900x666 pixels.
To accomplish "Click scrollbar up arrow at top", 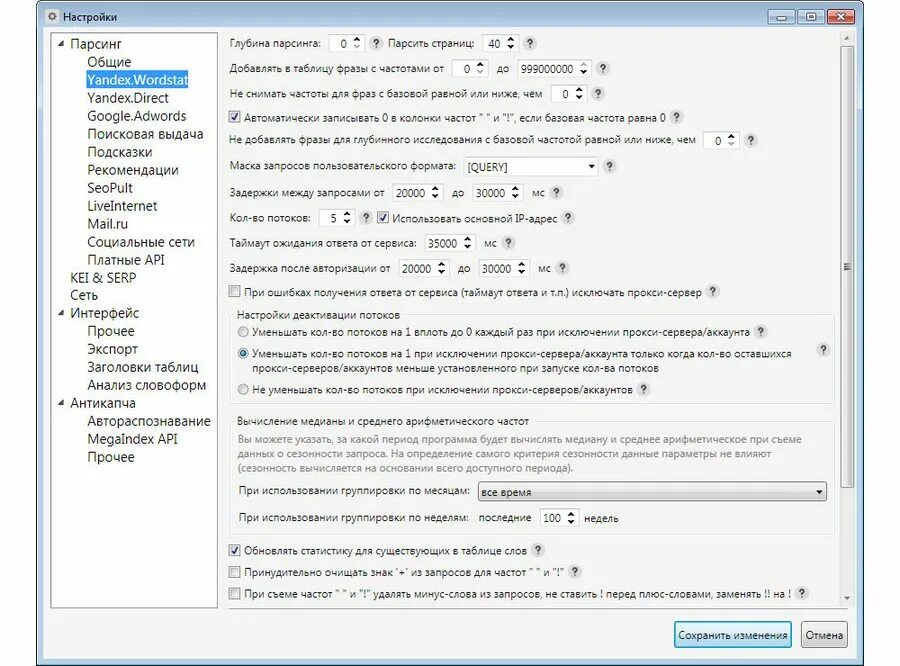I will coord(847,38).
